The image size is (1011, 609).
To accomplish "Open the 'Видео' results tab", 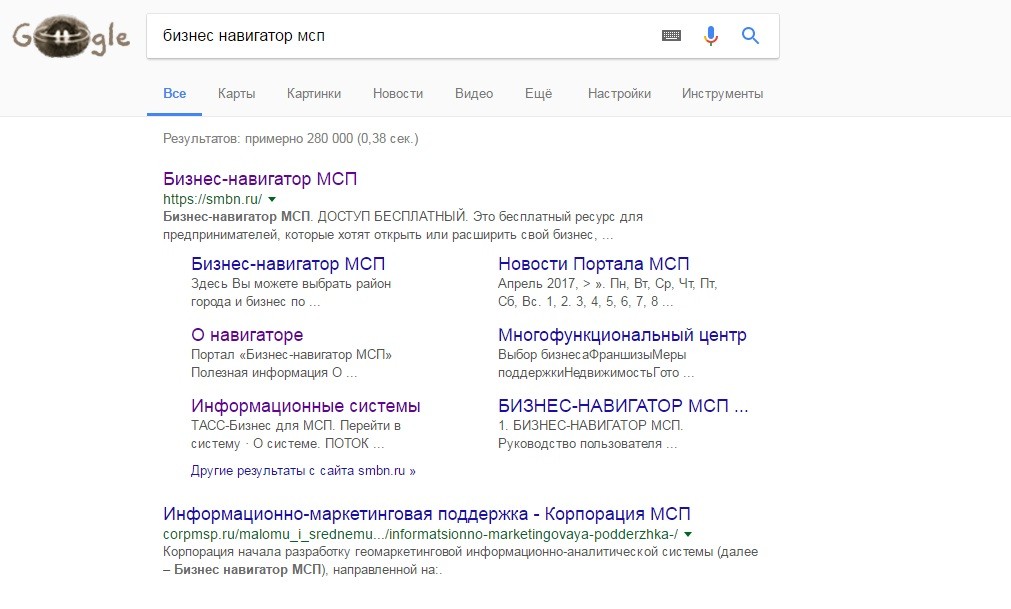I will [474, 93].
